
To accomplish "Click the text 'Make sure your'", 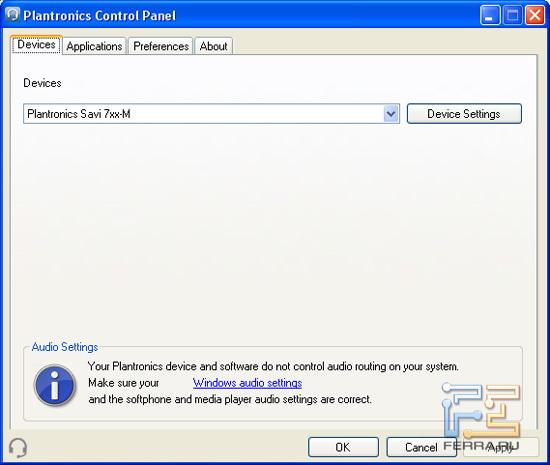I will [123, 383].
